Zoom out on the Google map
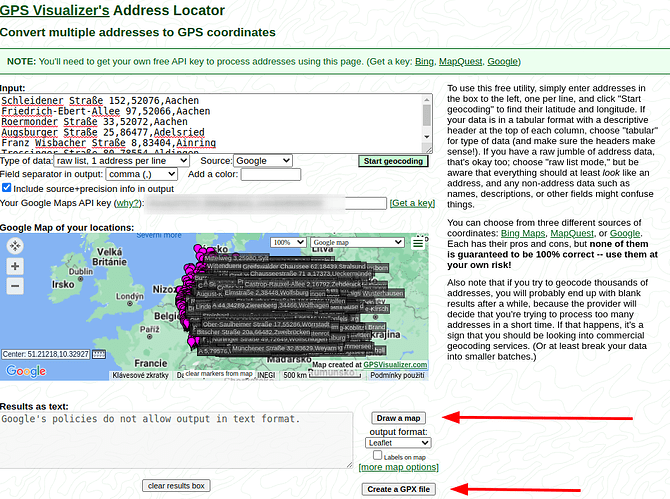This screenshot has width=670, height=499. 15,286
